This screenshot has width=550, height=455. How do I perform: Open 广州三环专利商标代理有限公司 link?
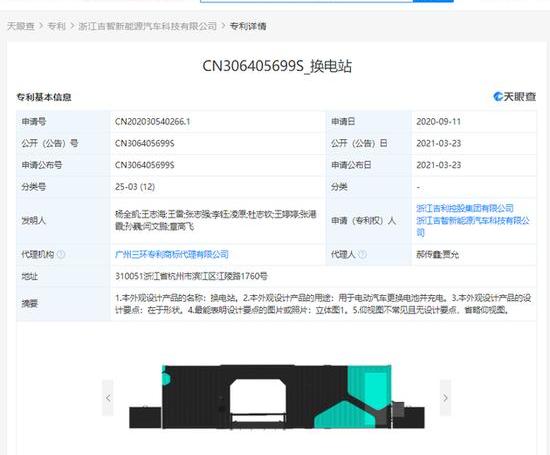172,254
